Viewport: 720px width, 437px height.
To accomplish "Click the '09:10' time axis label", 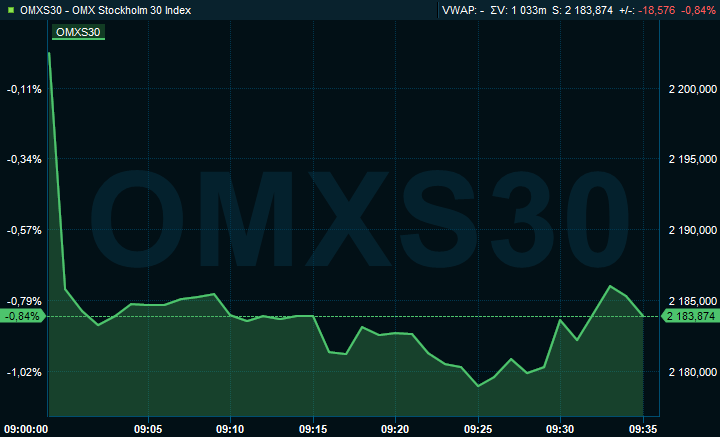I will [x=230, y=429].
